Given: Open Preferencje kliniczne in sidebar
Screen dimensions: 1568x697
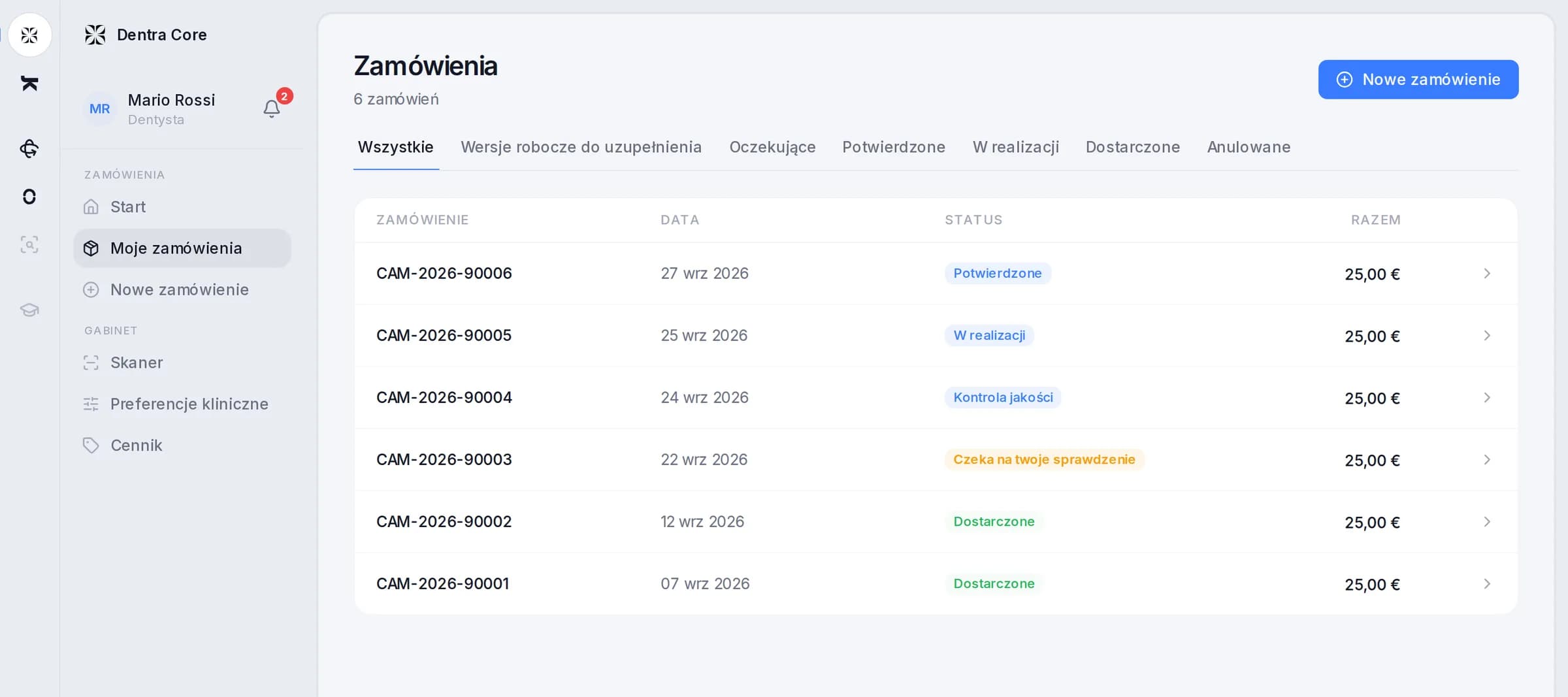Looking at the screenshot, I should [182, 404].
